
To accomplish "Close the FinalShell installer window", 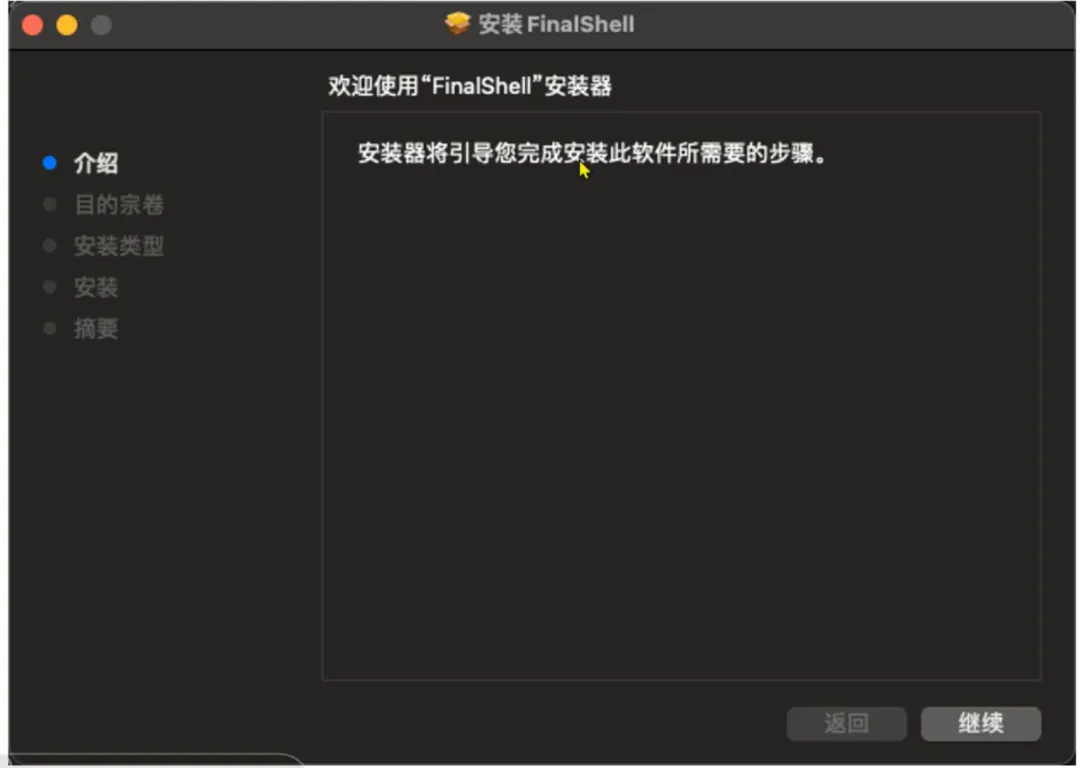I will 32,25.
